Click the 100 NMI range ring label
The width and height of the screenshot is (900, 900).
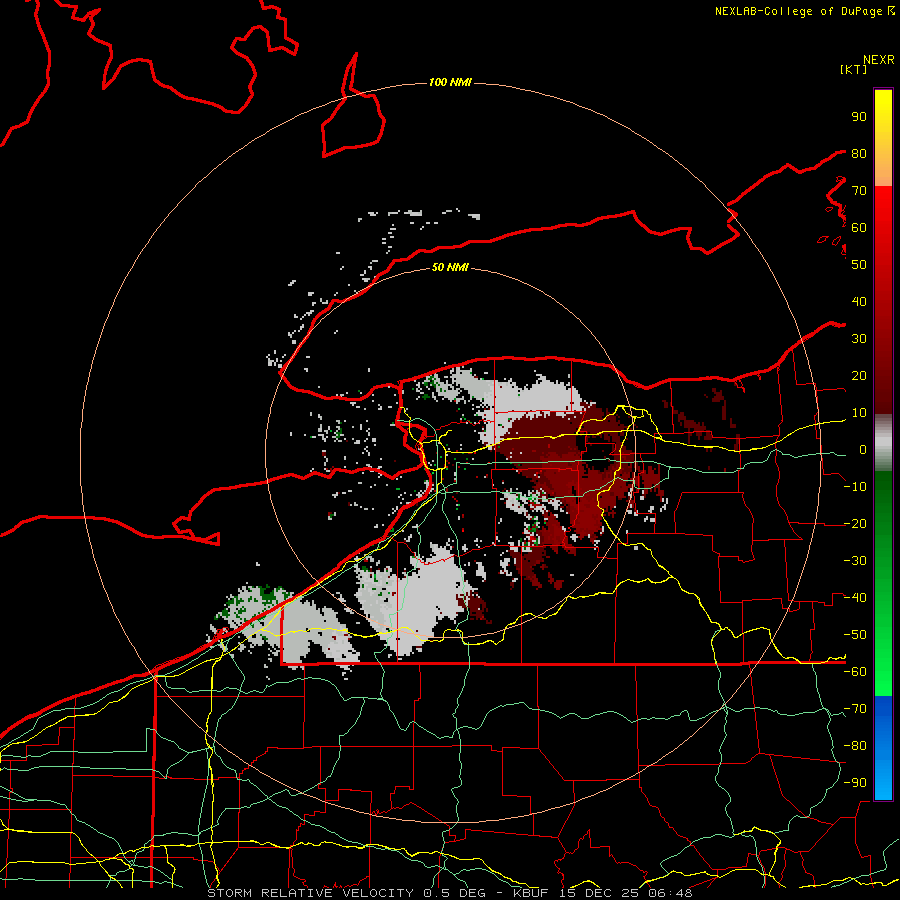click(x=450, y=83)
